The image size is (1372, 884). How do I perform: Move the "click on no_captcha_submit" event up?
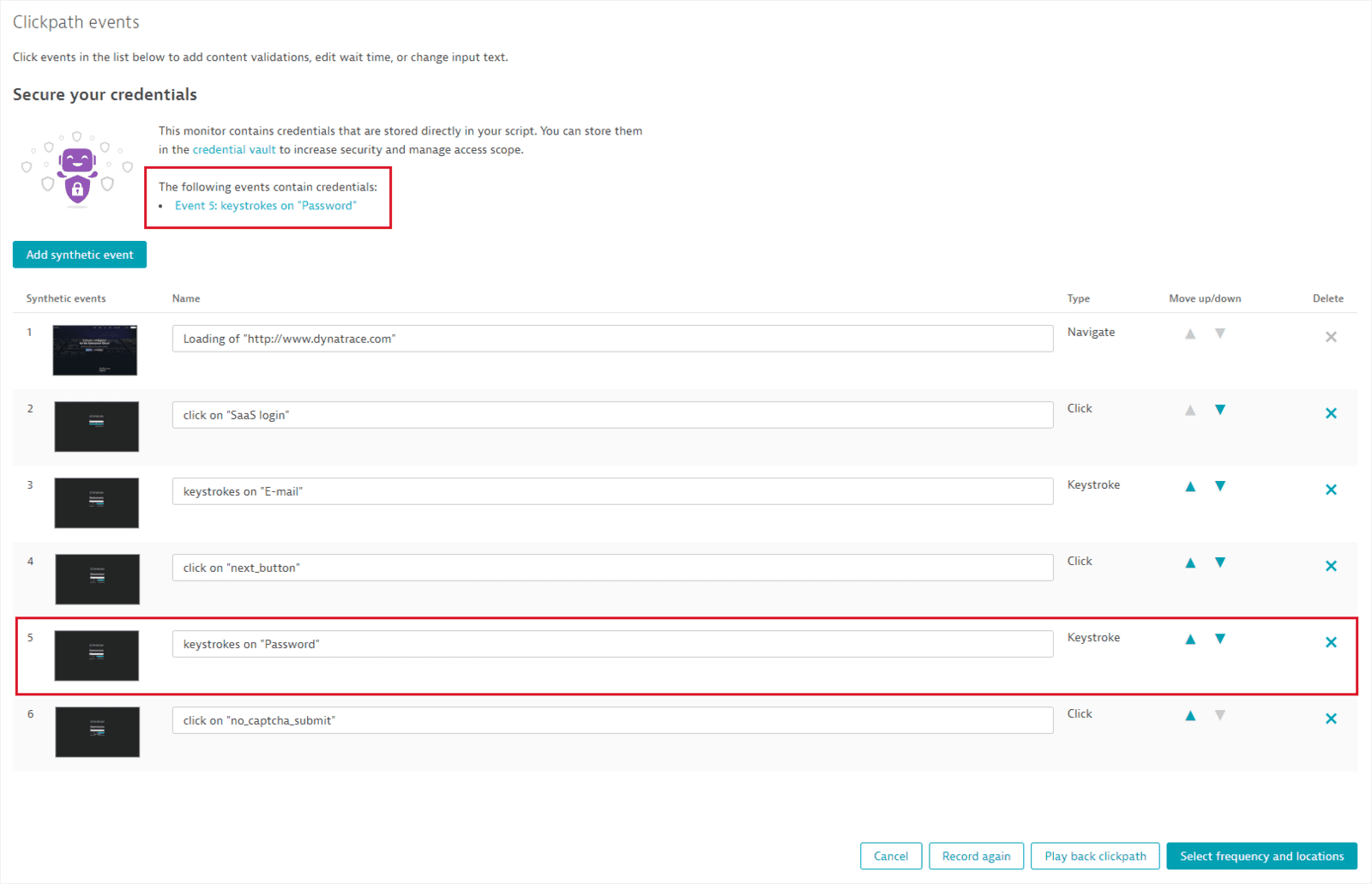pyautogui.click(x=1190, y=714)
